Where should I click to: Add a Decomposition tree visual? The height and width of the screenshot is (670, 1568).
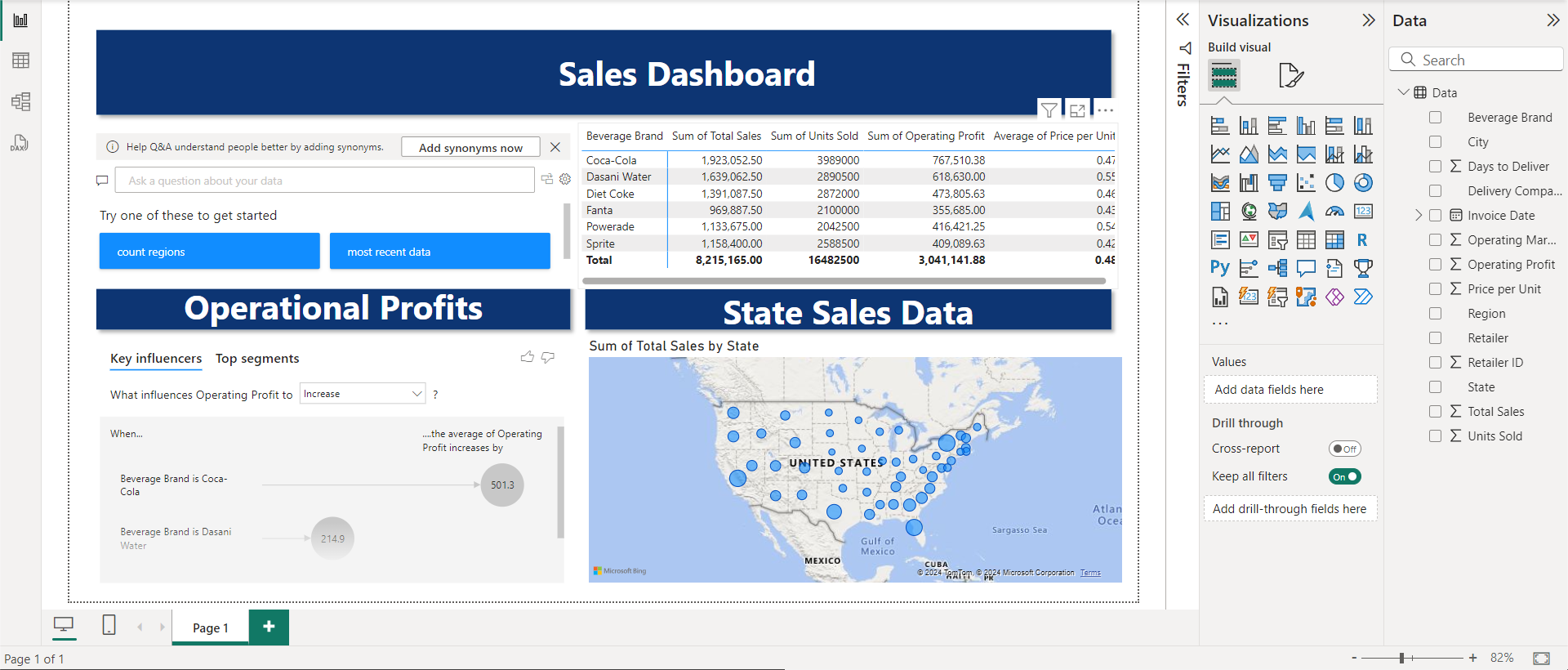(x=1277, y=268)
